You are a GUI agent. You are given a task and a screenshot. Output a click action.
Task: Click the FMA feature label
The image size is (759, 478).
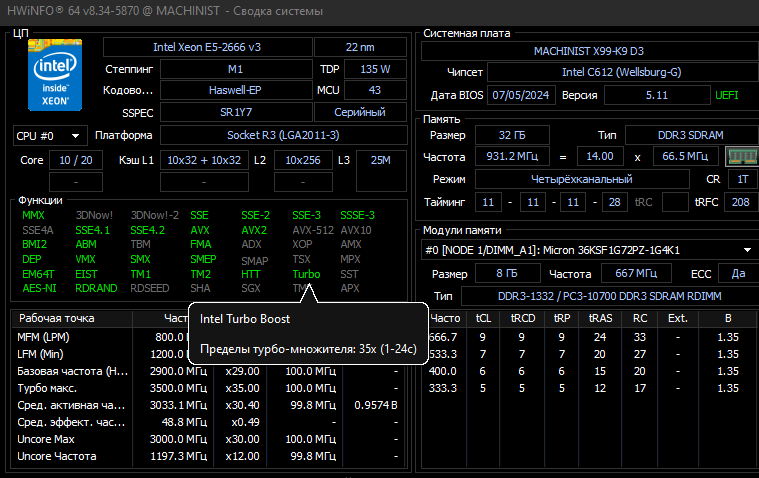pyautogui.click(x=201, y=244)
